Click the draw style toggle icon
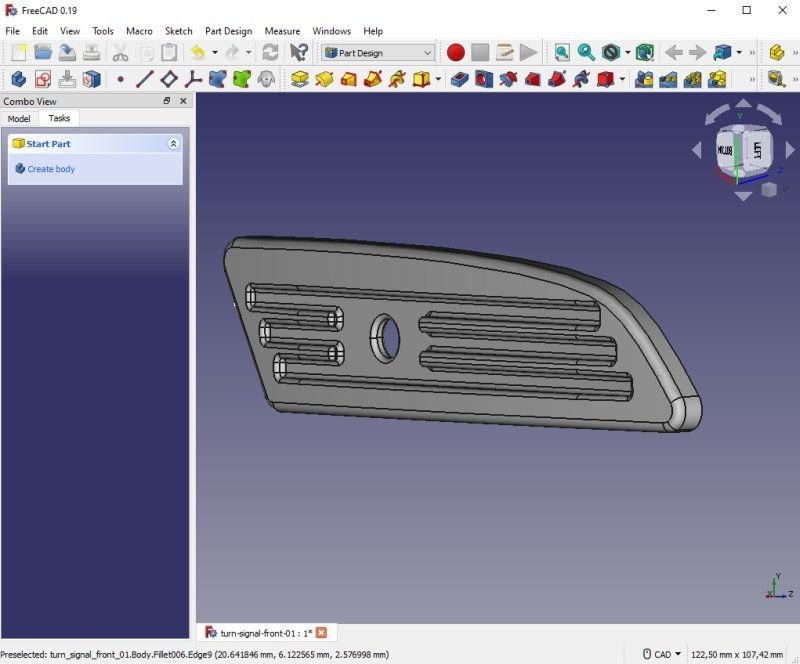Image resolution: width=800 pixels, height=664 pixels. [x=612, y=52]
